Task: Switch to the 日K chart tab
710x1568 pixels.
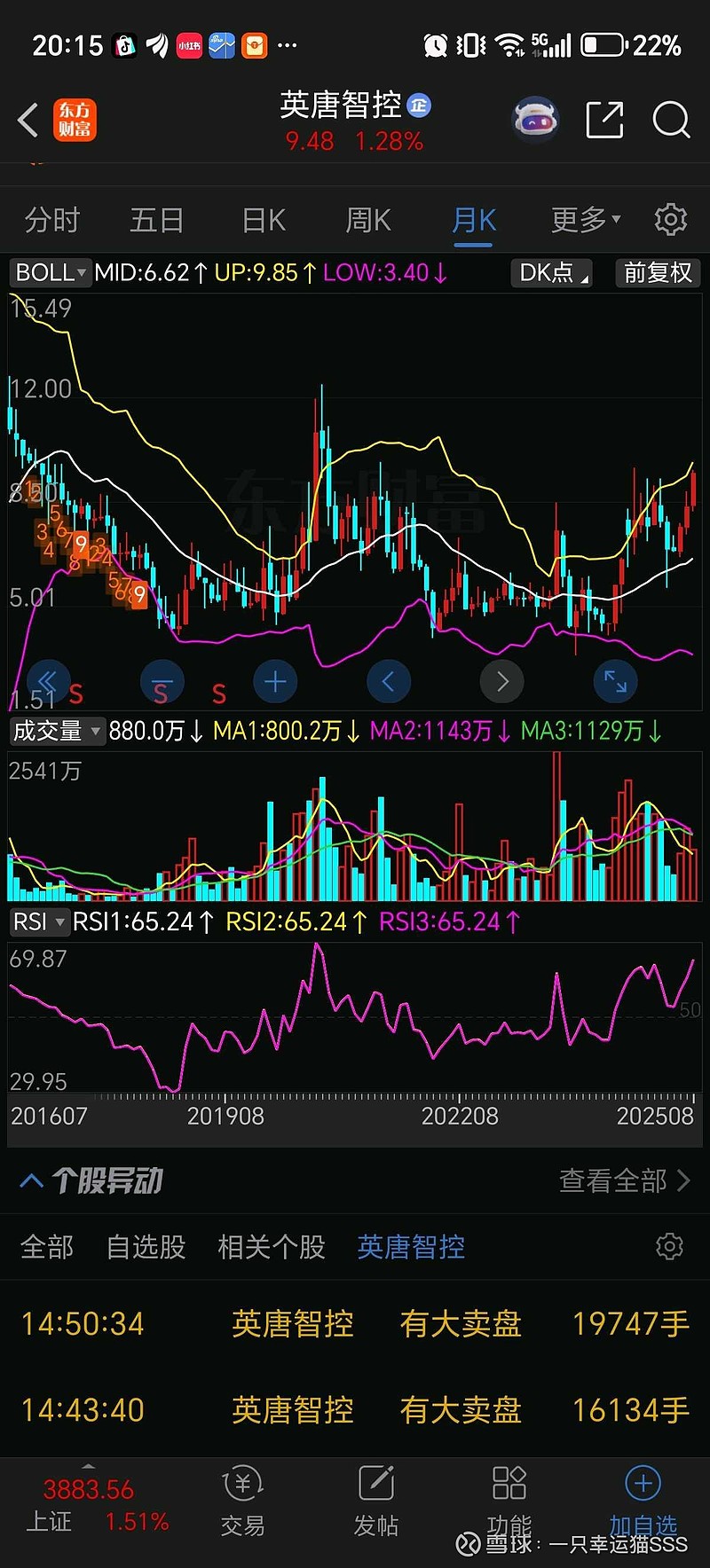Action: [264, 219]
